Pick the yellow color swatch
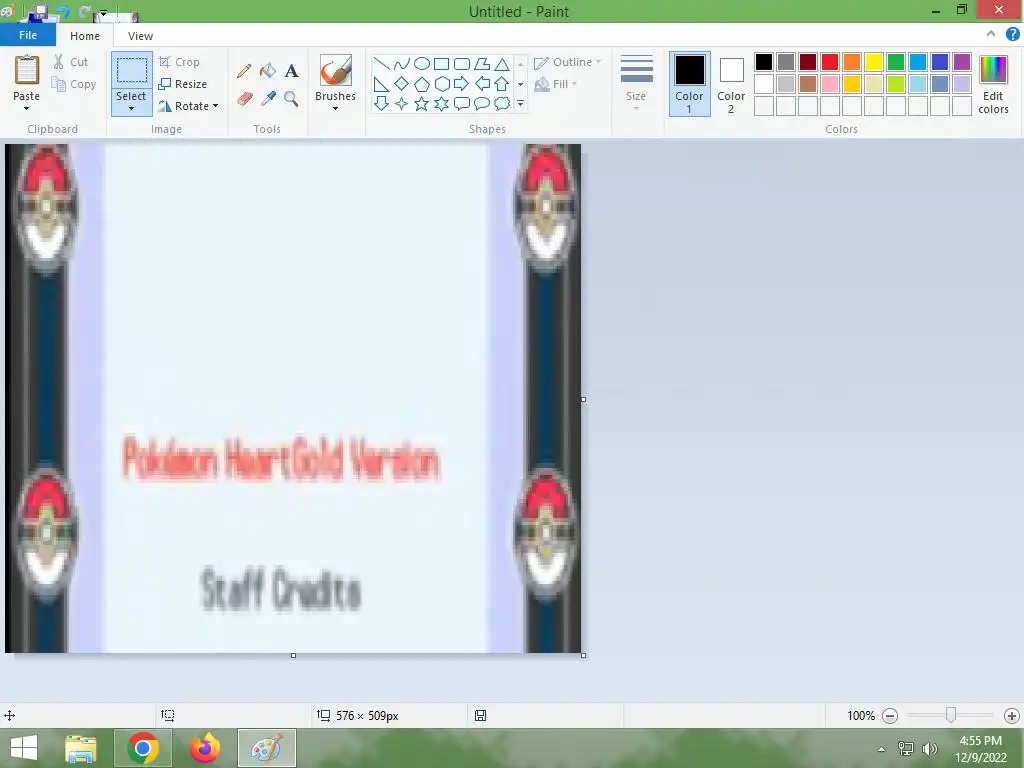 (874, 62)
